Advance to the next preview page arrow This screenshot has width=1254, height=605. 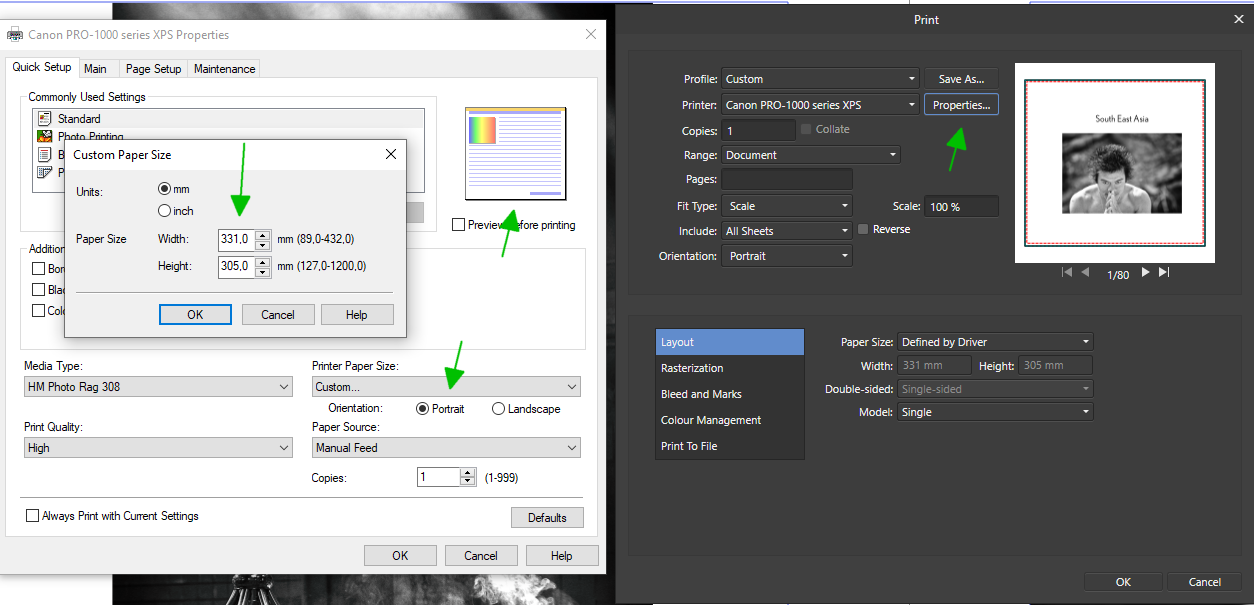[x=1143, y=271]
